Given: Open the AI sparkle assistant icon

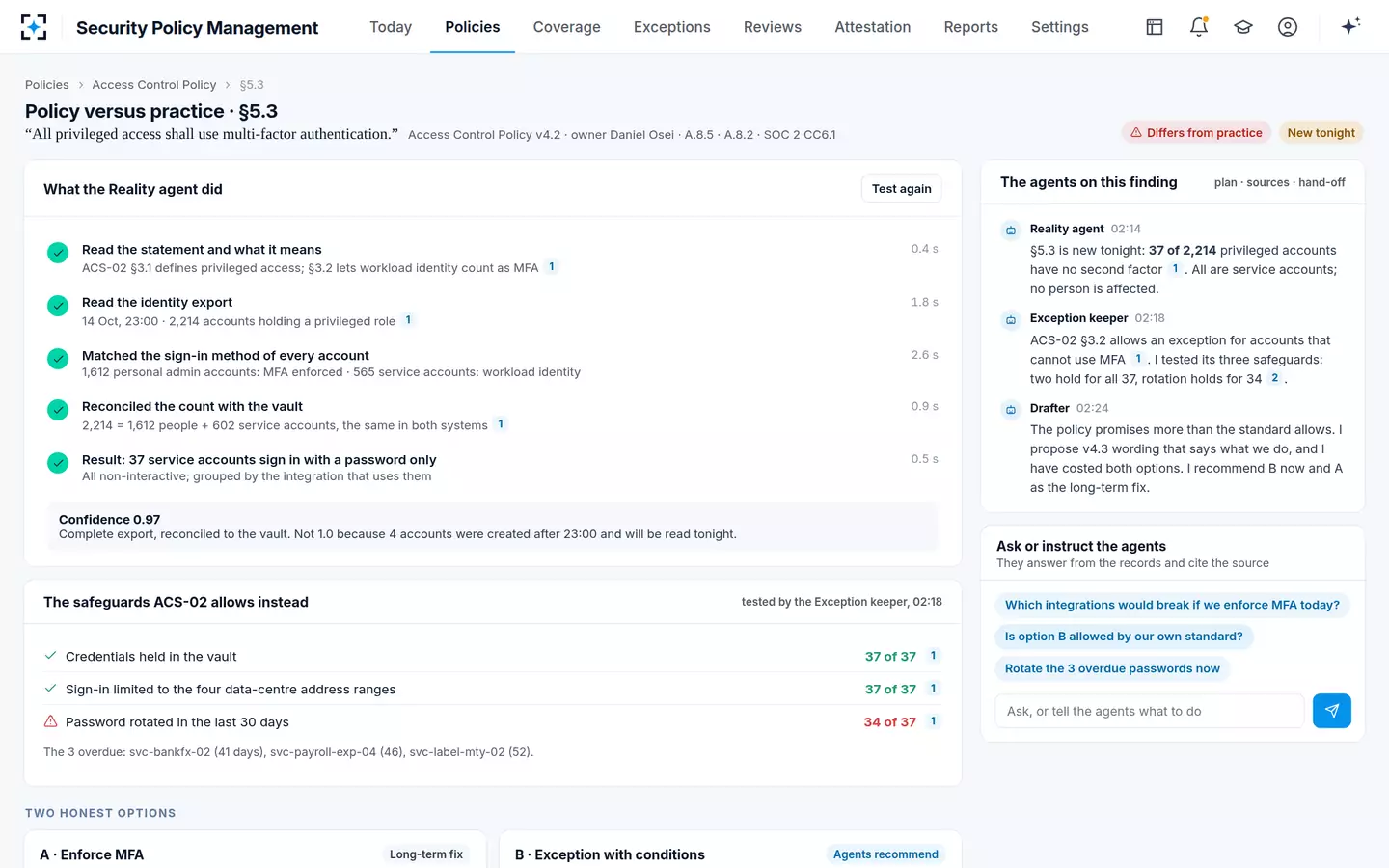Looking at the screenshot, I should [1350, 26].
